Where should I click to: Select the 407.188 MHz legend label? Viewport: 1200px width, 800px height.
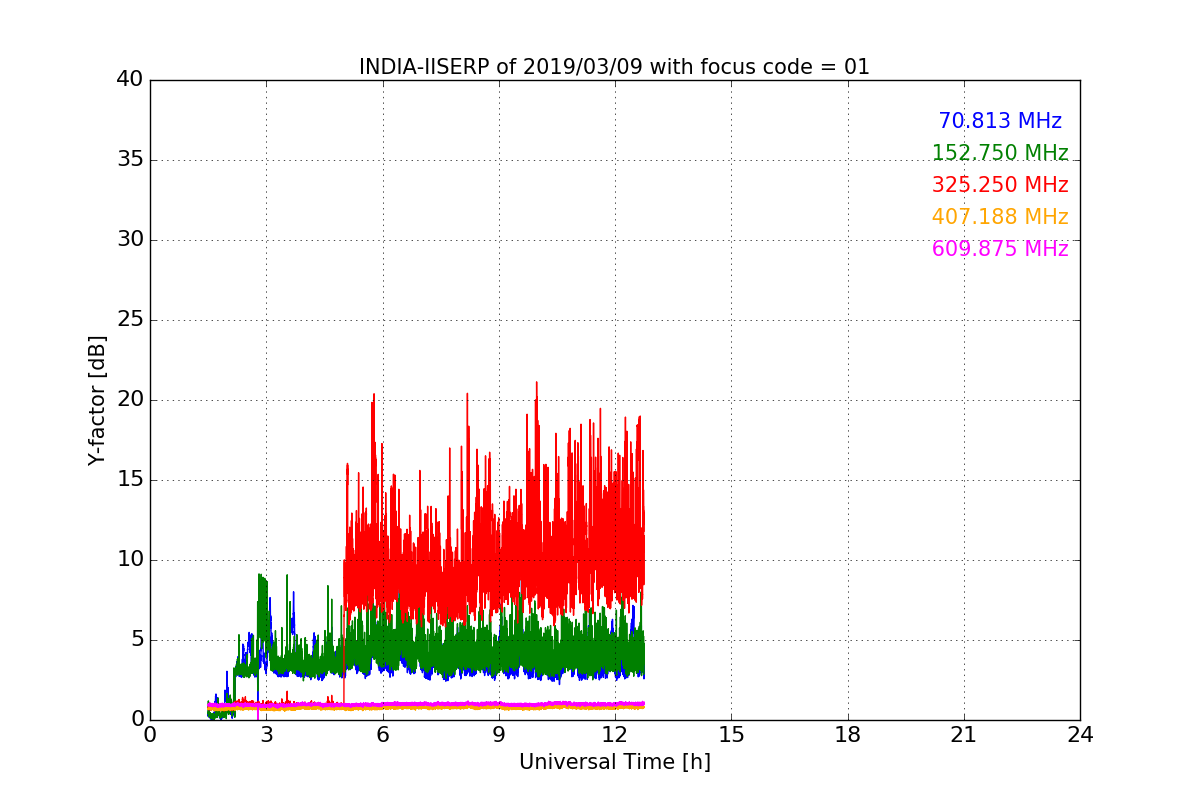tap(1000, 217)
